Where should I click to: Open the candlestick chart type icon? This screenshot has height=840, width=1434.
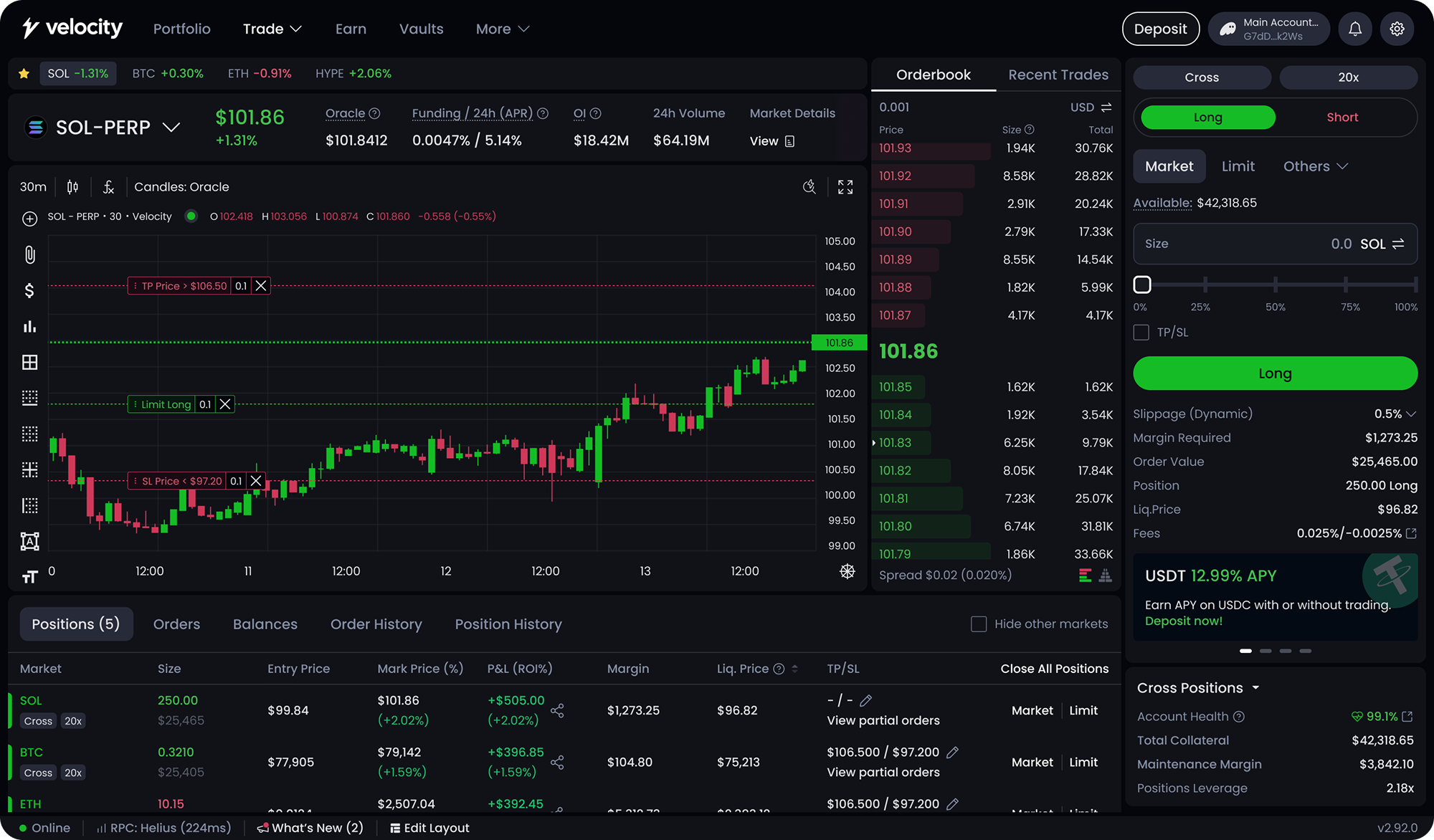[x=72, y=187]
